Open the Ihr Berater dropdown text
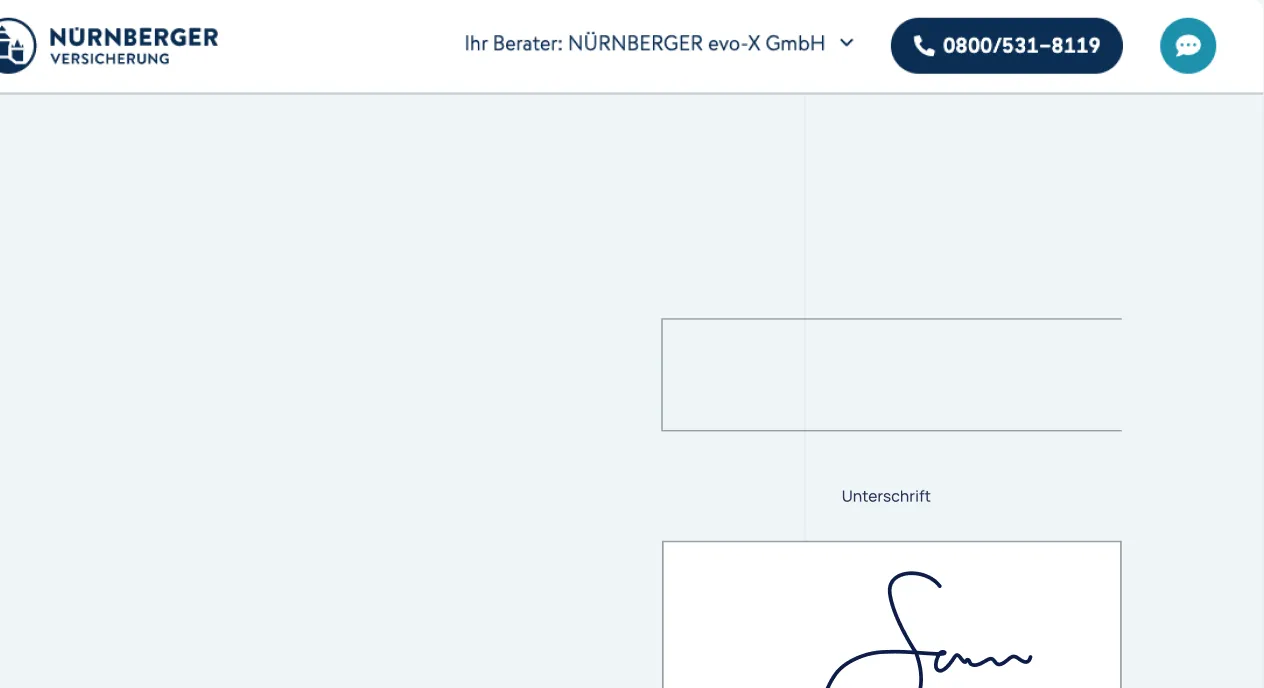Screen dimensions: 1264x688 tap(659, 44)
